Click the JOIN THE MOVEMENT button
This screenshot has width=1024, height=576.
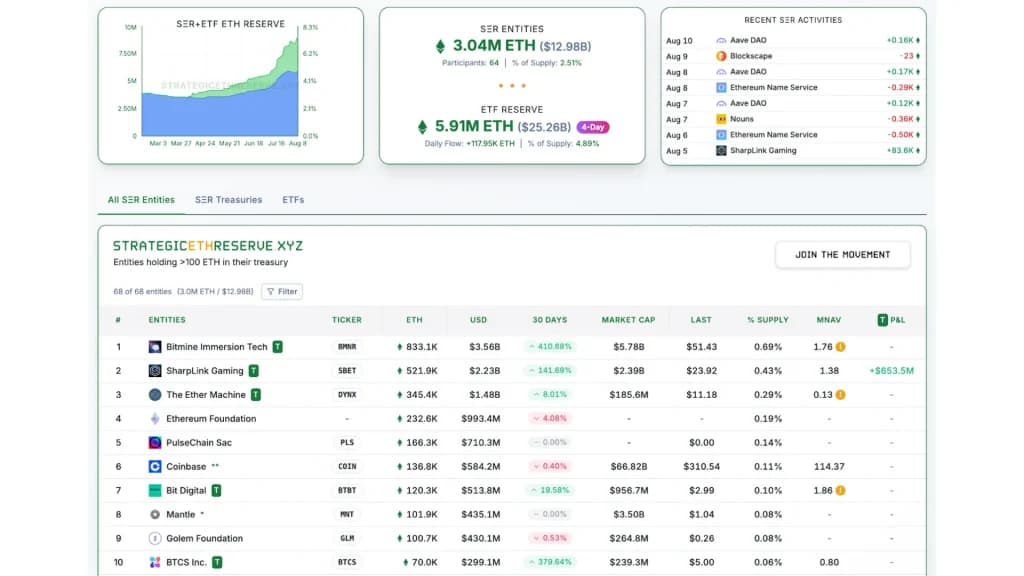pyautogui.click(x=842, y=255)
